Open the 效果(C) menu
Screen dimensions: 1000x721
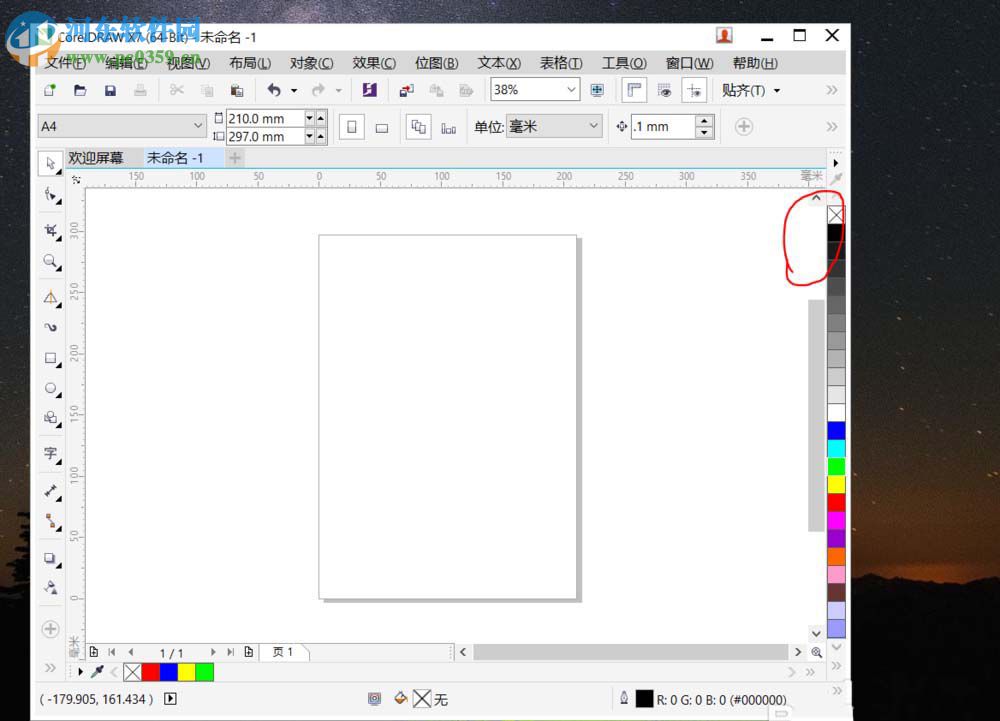pyautogui.click(x=374, y=63)
